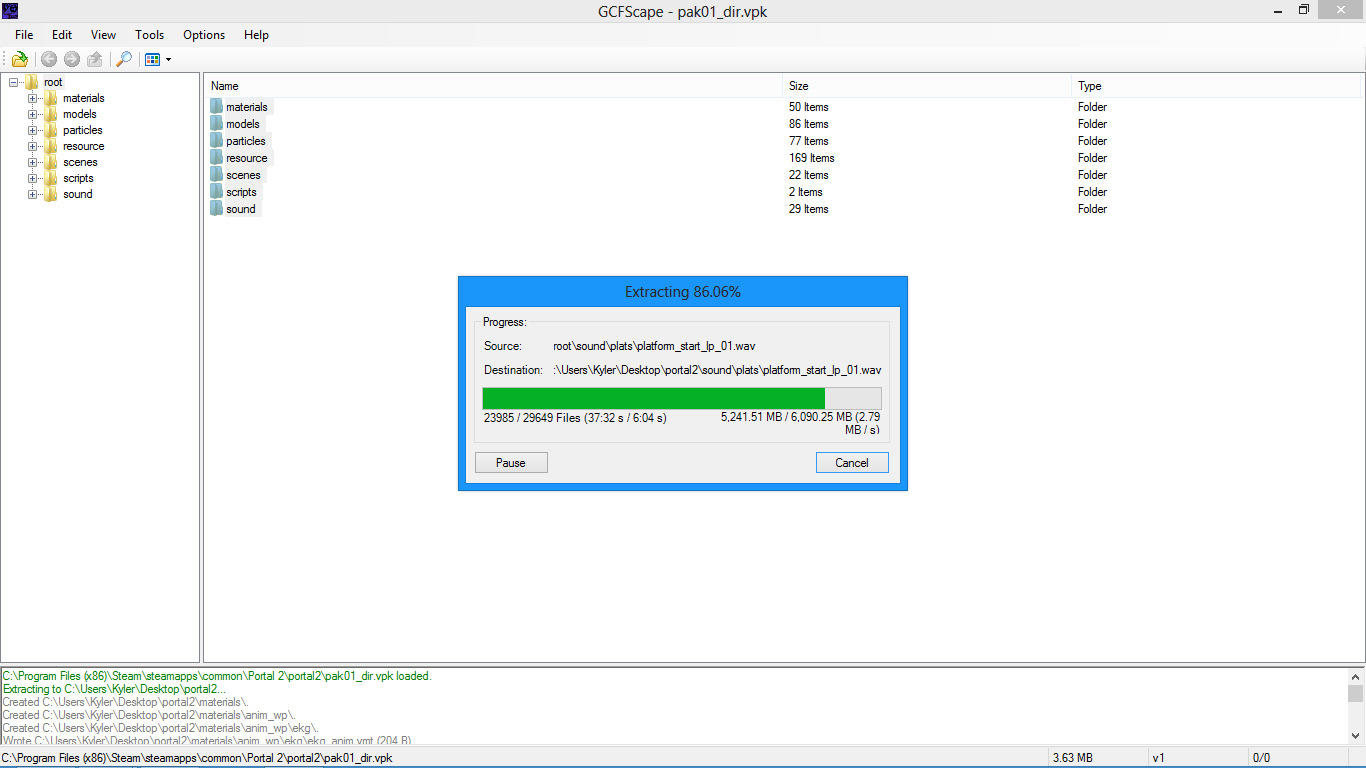Click the materials folder icon in file list

tap(217, 107)
